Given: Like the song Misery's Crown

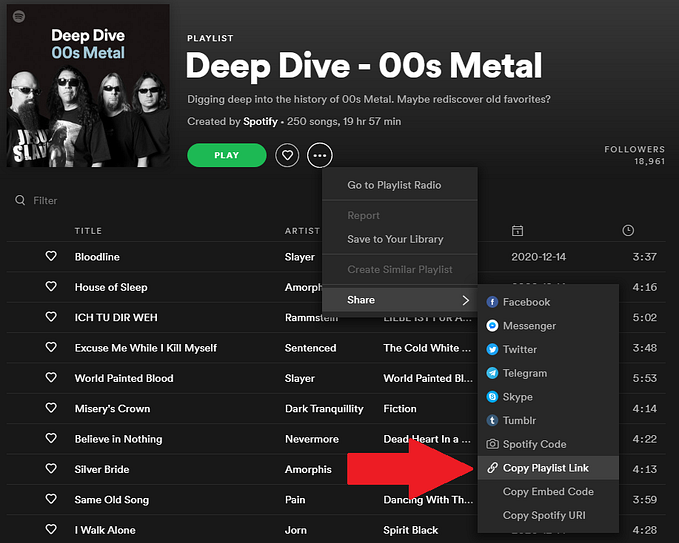Looking at the screenshot, I should 51,407.
